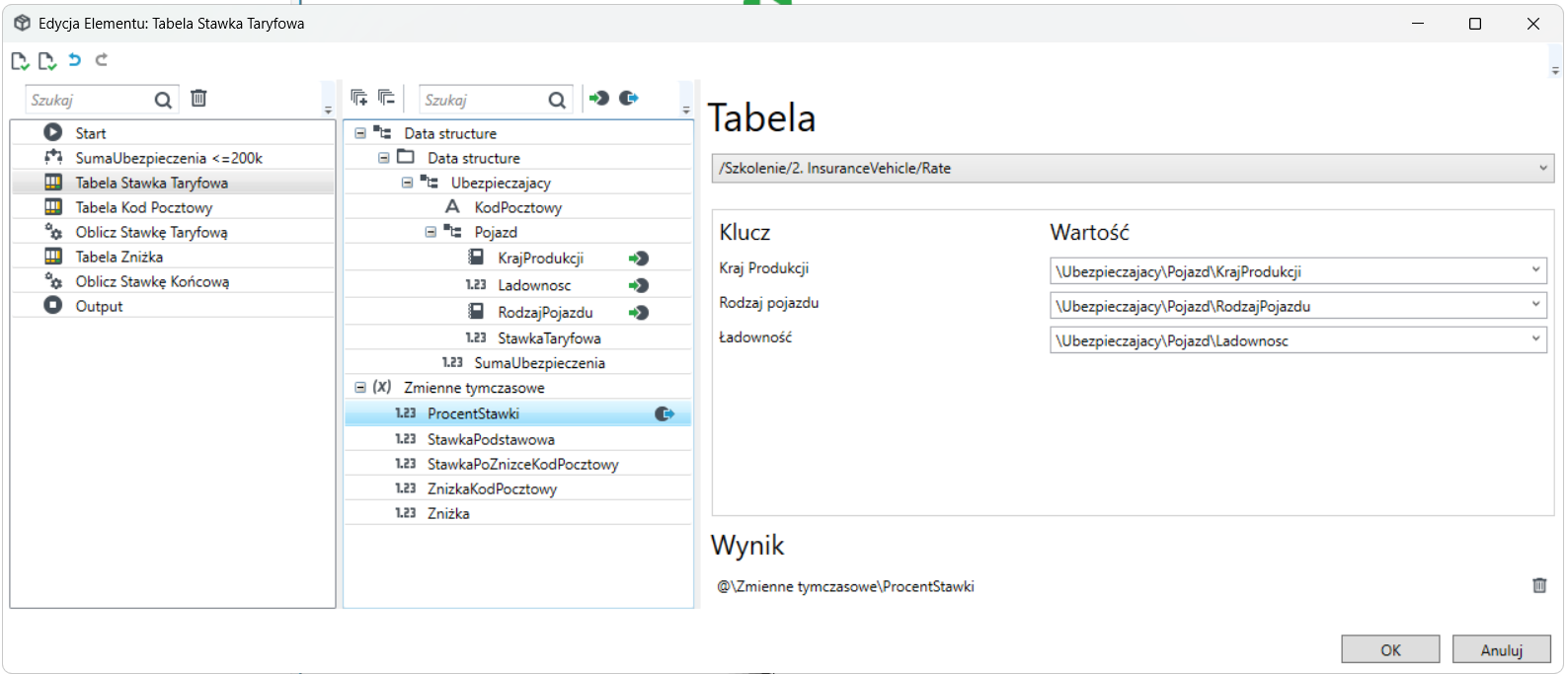This screenshot has width=1568, height=674.
Task: Click expand-all icon above data structure tree
Action: (x=359, y=97)
